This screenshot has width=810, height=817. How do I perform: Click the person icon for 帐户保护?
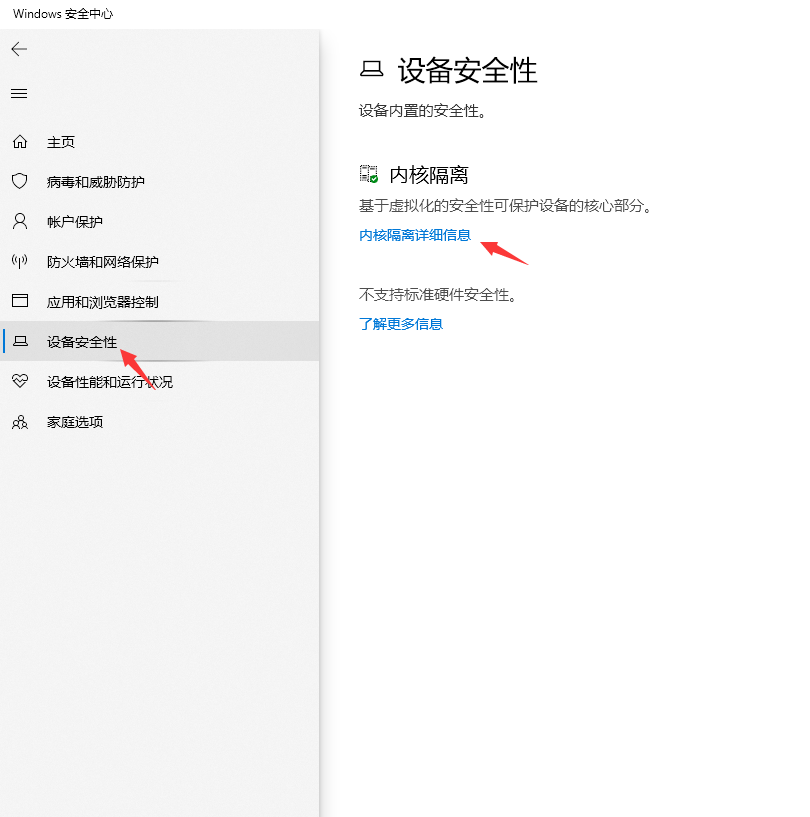[x=20, y=221]
